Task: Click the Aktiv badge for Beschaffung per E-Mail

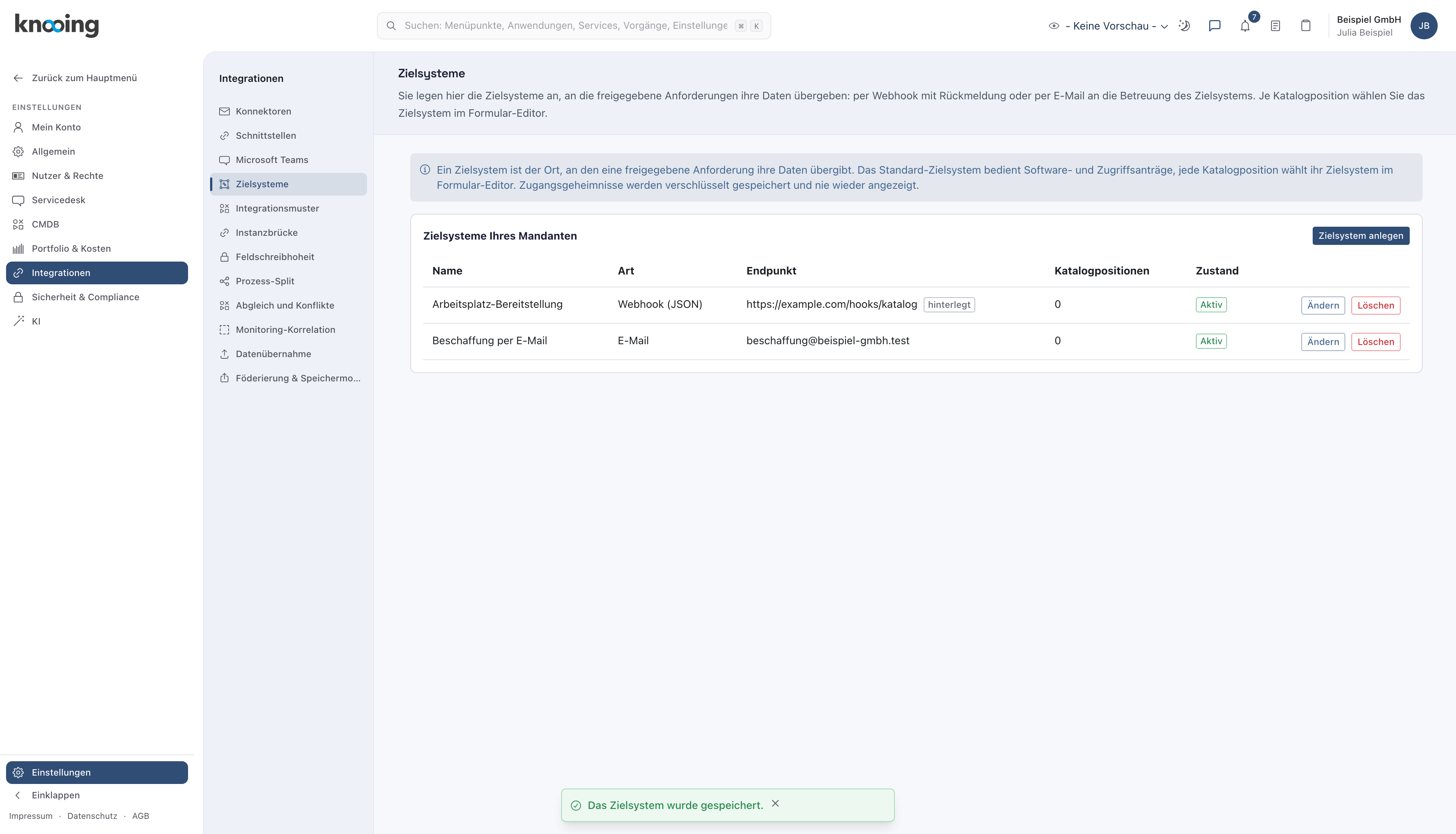Action: point(1211,341)
